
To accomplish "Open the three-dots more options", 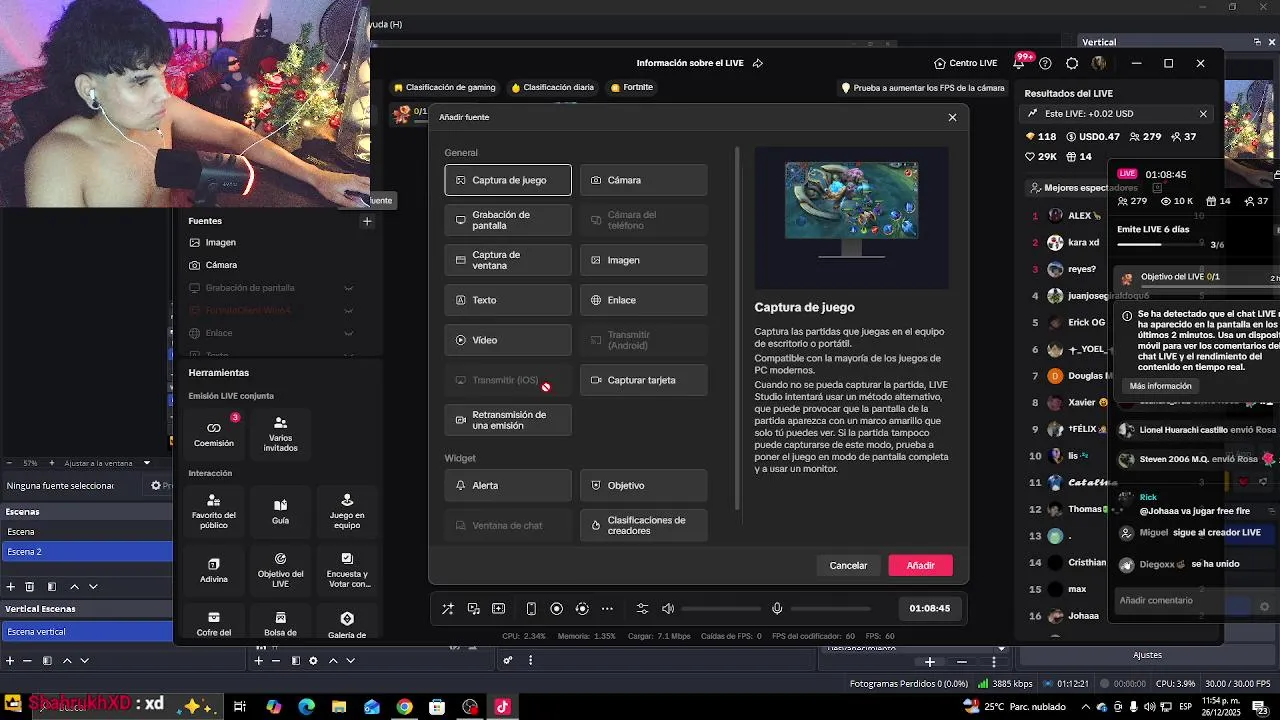I will point(607,608).
